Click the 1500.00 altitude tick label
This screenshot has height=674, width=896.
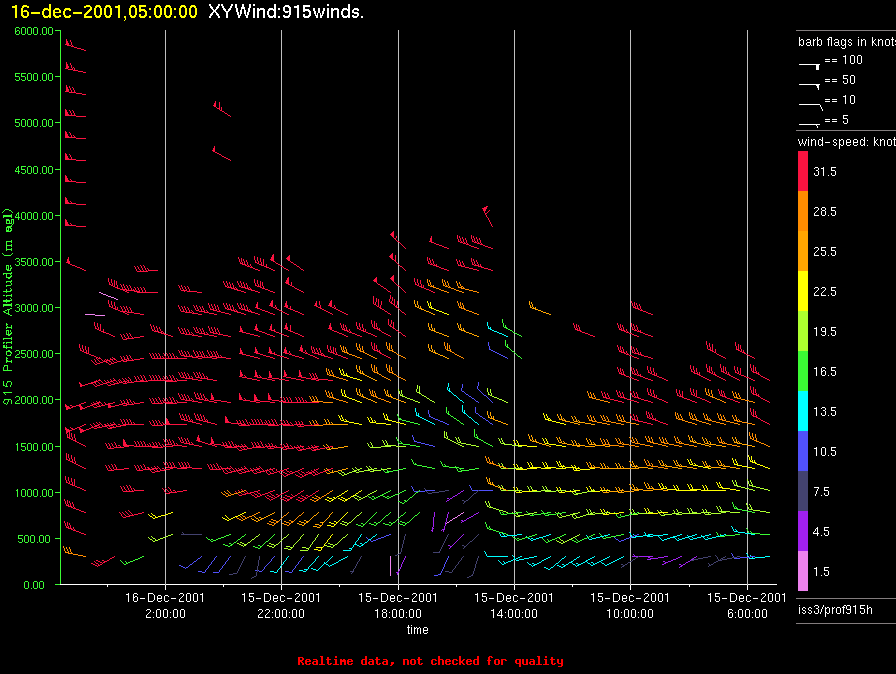34,447
